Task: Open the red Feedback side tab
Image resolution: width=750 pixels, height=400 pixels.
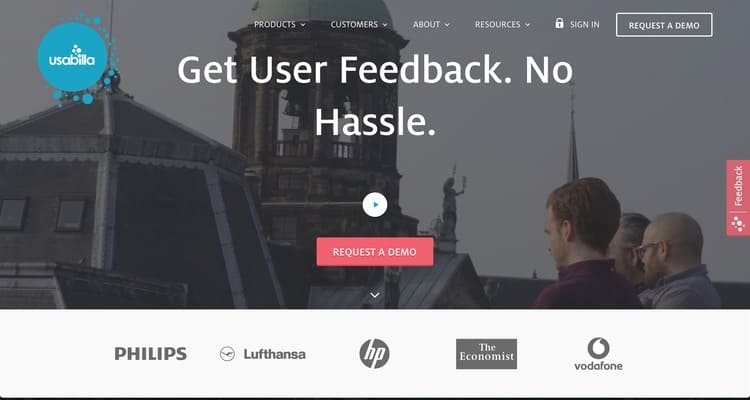Action: [738, 198]
